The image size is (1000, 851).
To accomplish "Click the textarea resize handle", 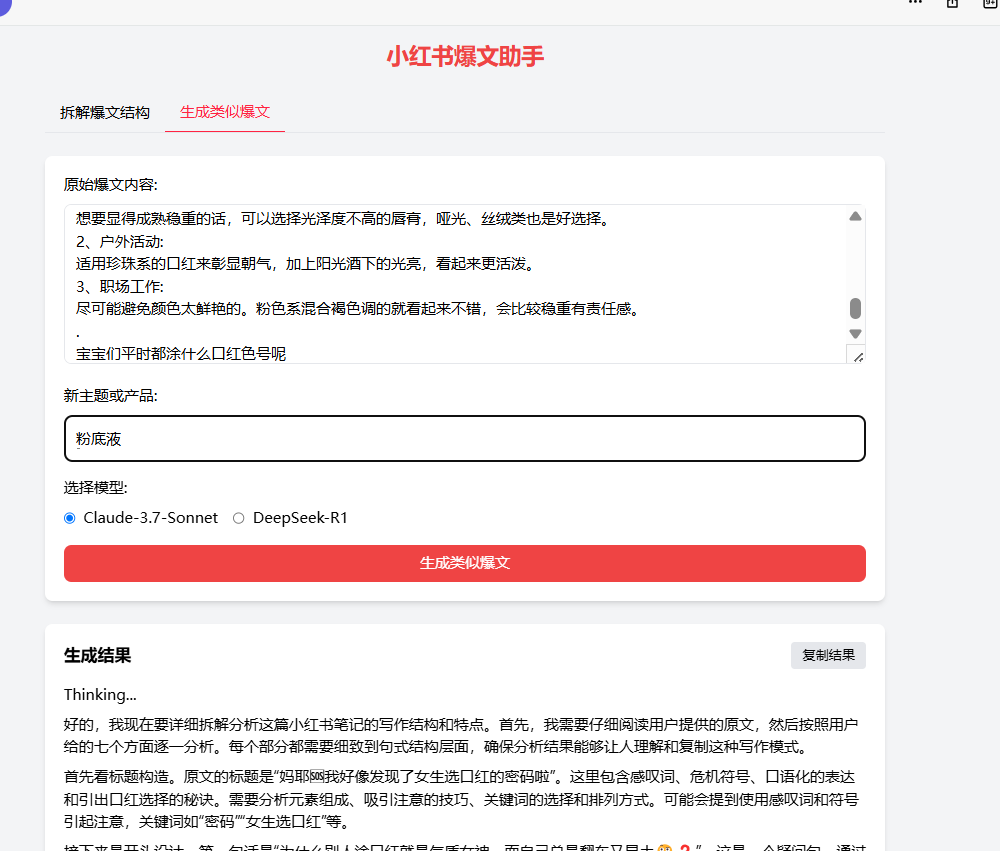I will [856, 355].
